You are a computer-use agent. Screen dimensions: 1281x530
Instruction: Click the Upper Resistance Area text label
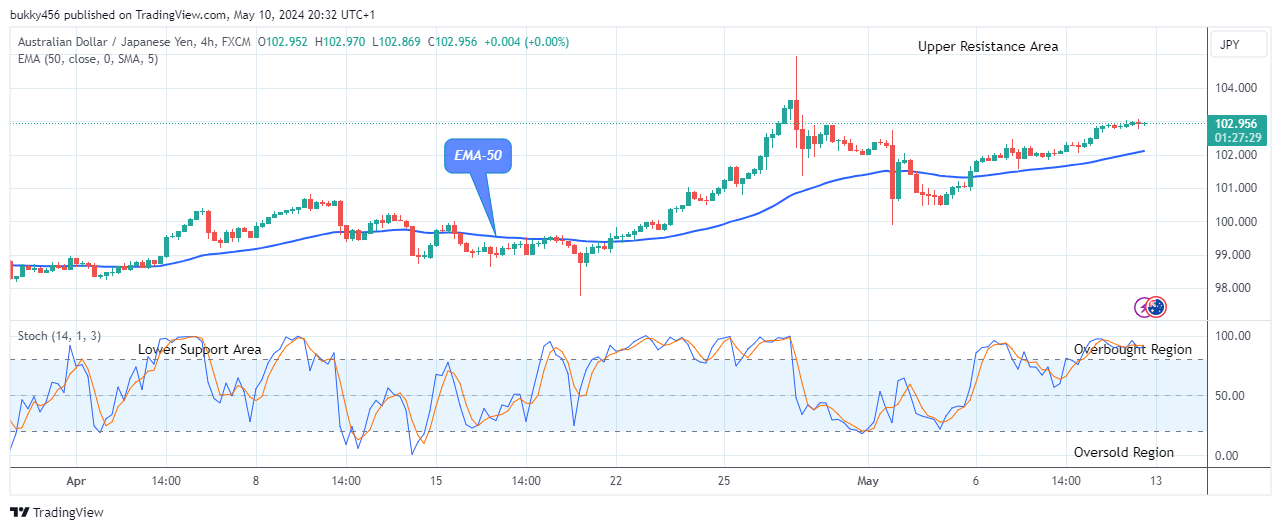pos(988,46)
